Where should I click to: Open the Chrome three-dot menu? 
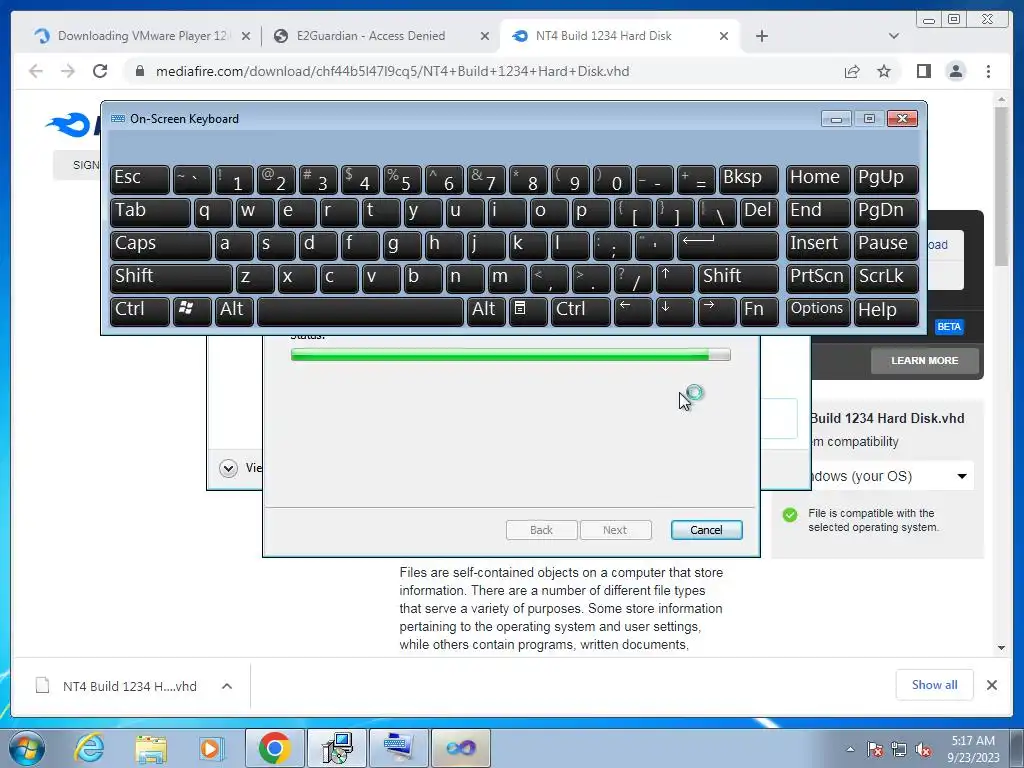[988, 71]
